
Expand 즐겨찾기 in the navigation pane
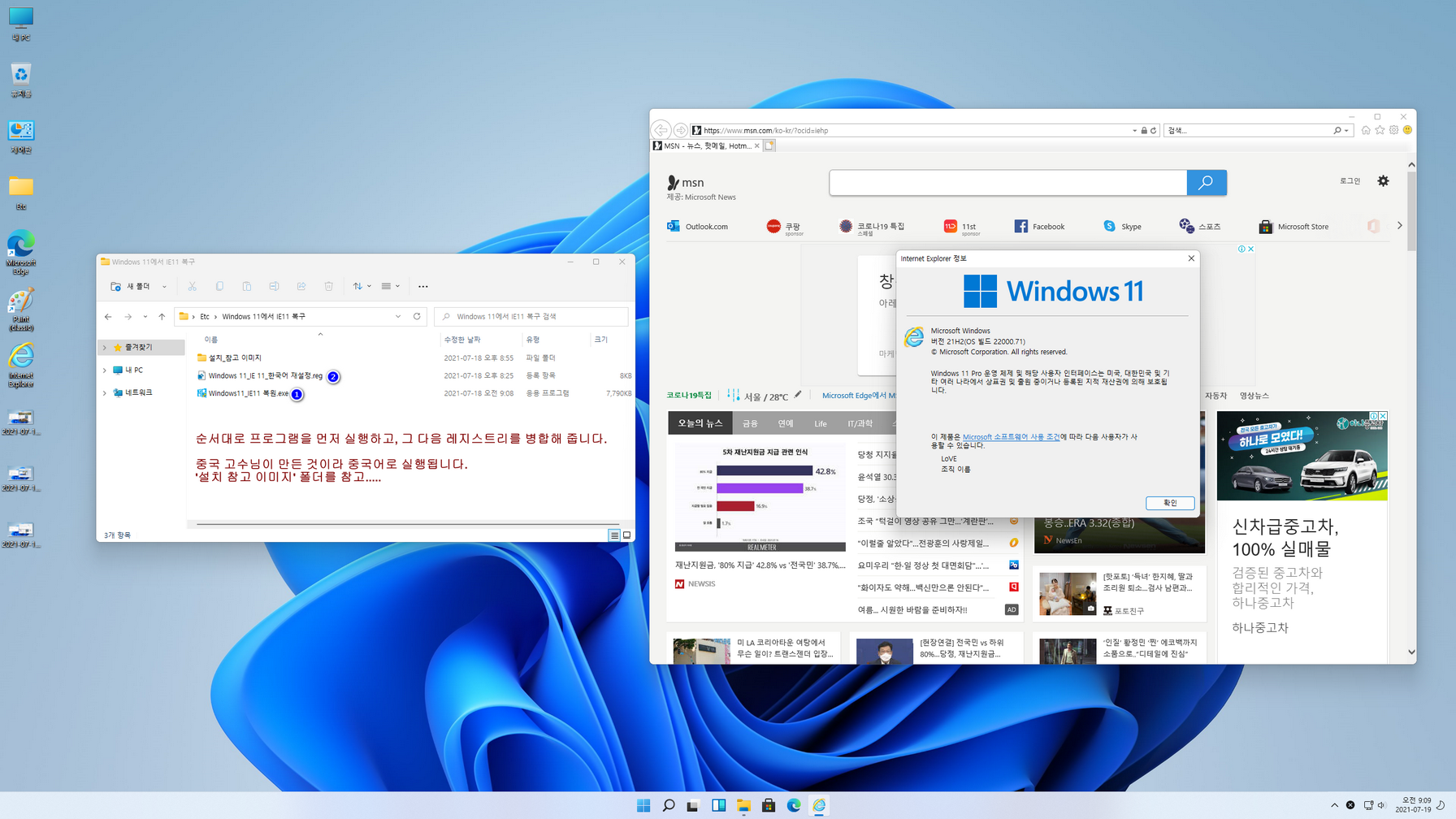pyautogui.click(x=105, y=348)
